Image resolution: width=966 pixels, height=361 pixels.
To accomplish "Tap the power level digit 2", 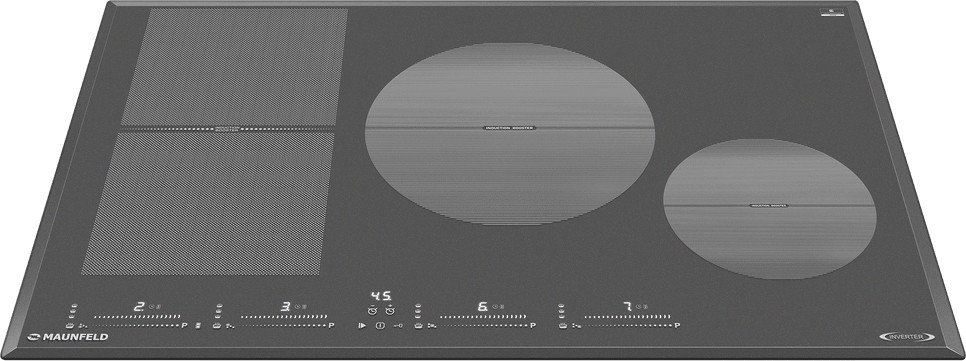I will point(139,306).
